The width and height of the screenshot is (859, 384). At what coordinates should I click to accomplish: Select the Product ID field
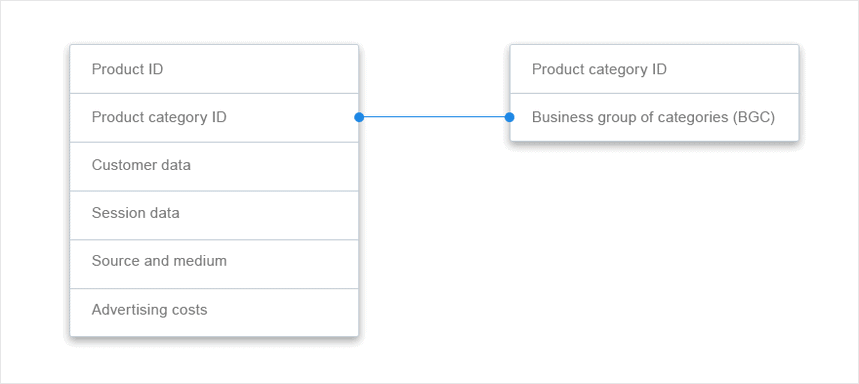(x=214, y=69)
